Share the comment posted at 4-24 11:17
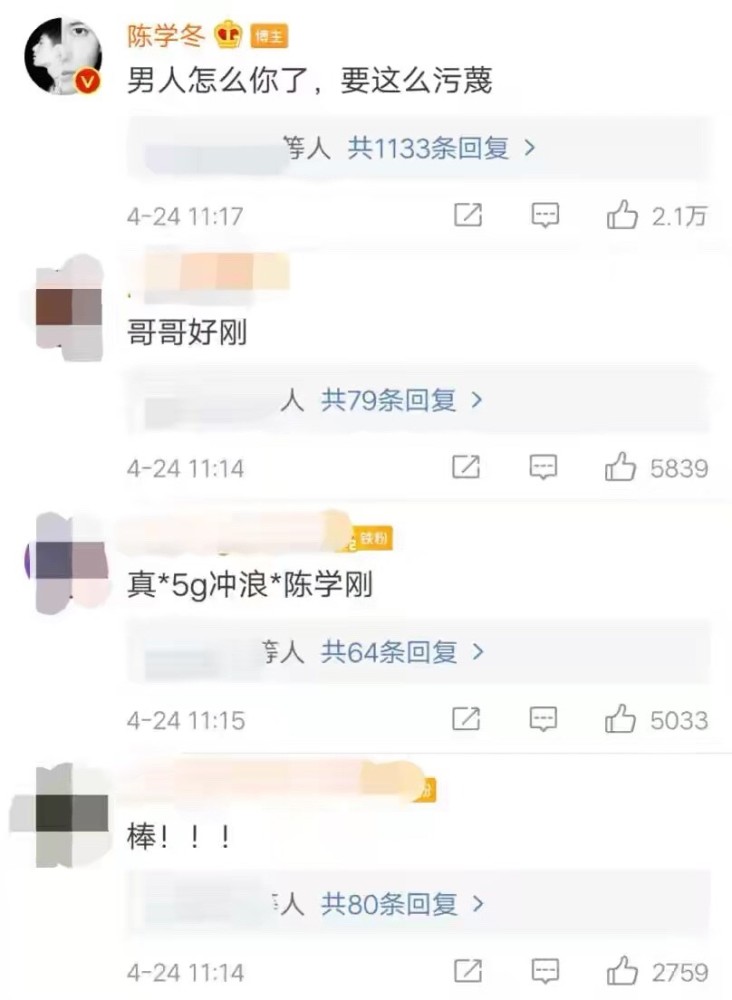The width and height of the screenshot is (732, 1000). point(468,215)
